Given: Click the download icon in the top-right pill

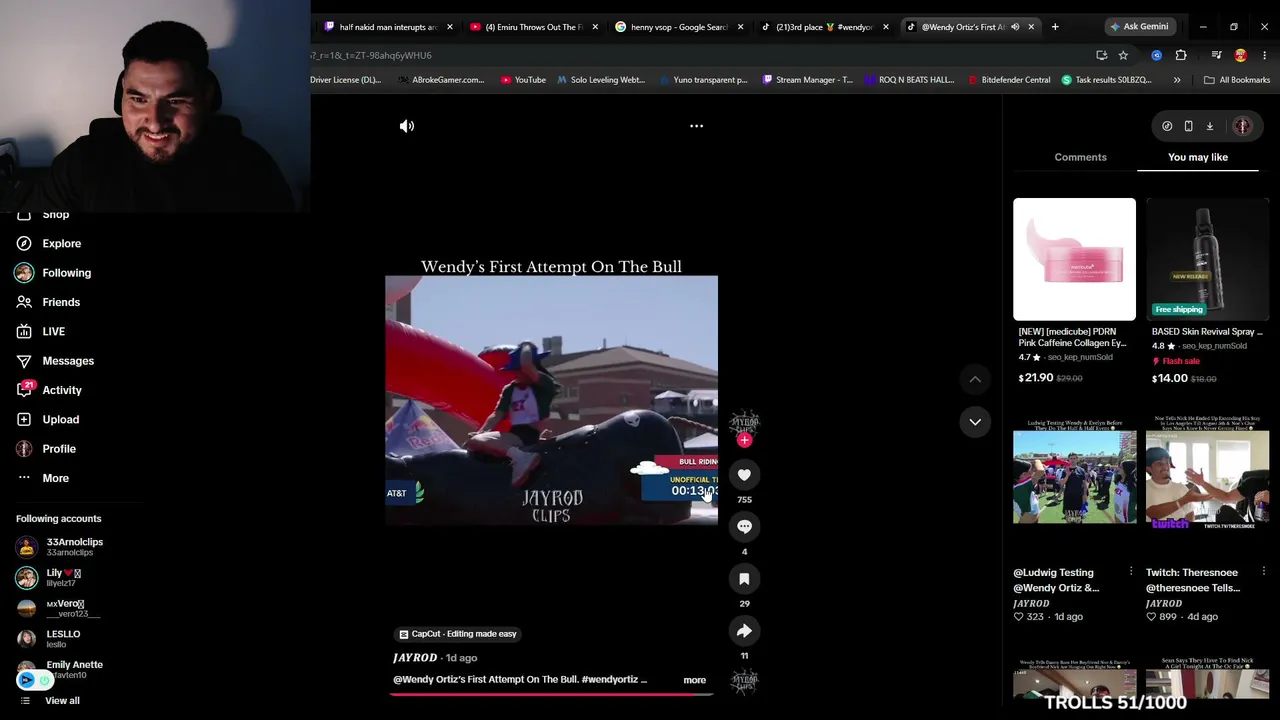Looking at the screenshot, I should point(1209,126).
